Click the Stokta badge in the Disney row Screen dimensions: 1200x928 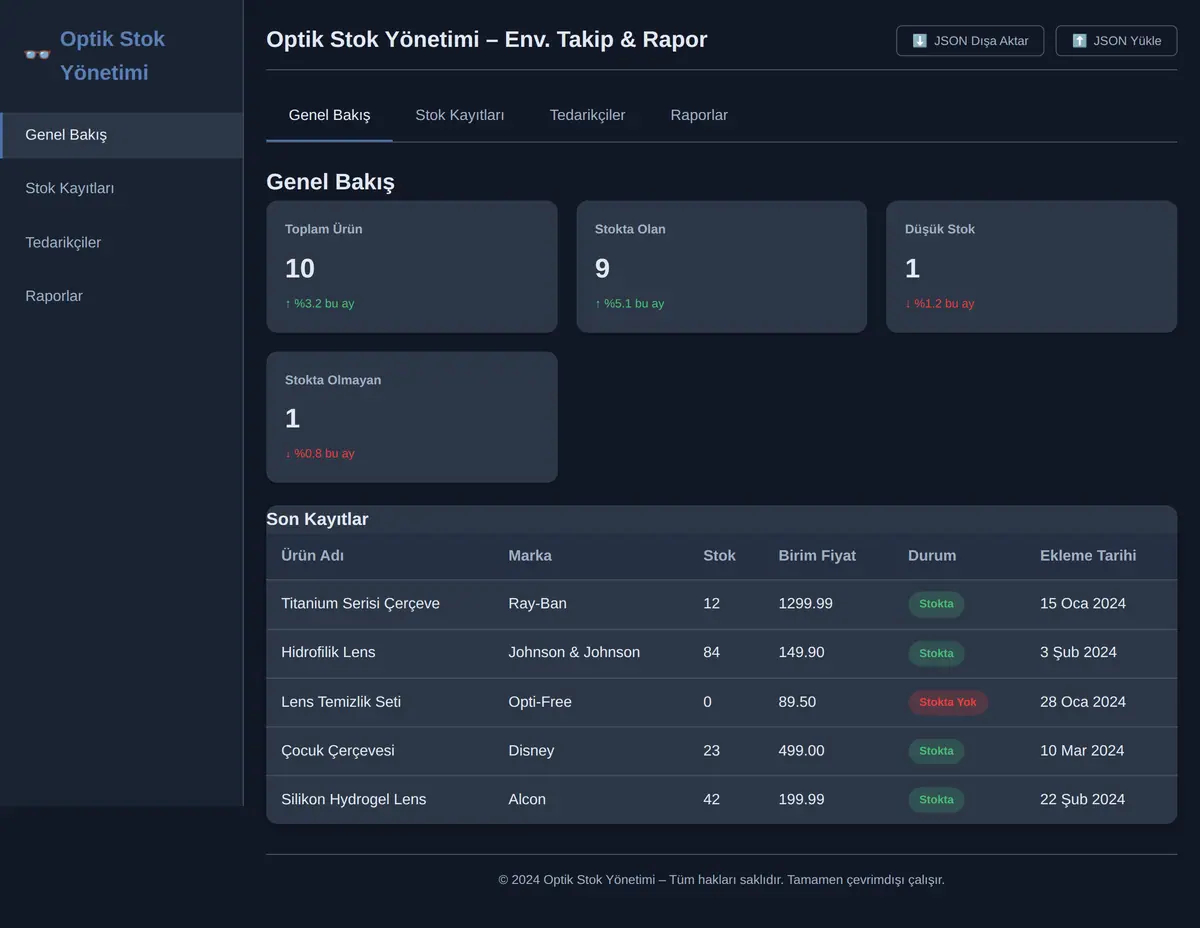tap(936, 751)
